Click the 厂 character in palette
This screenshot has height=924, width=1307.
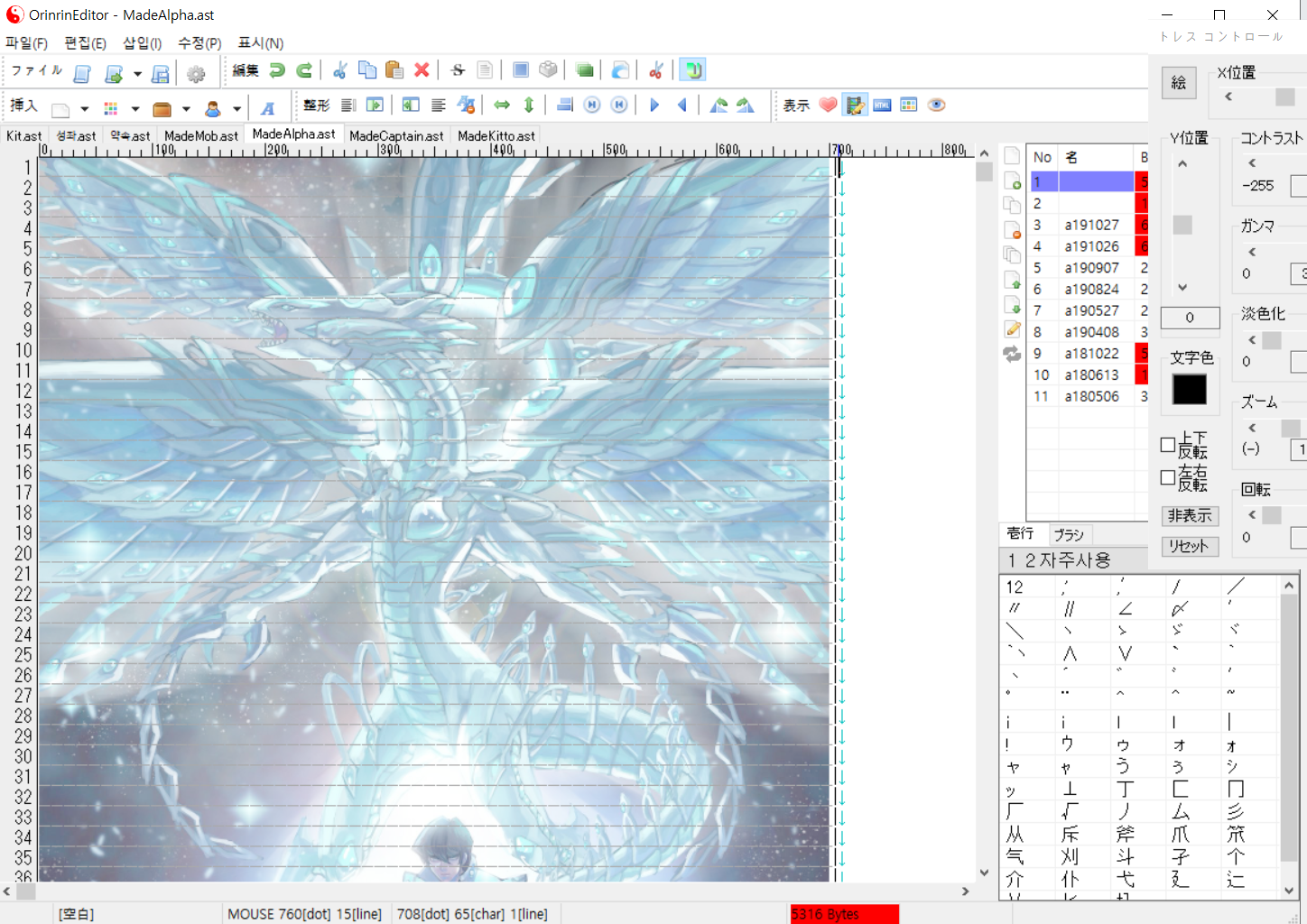(x=1015, y=811)
